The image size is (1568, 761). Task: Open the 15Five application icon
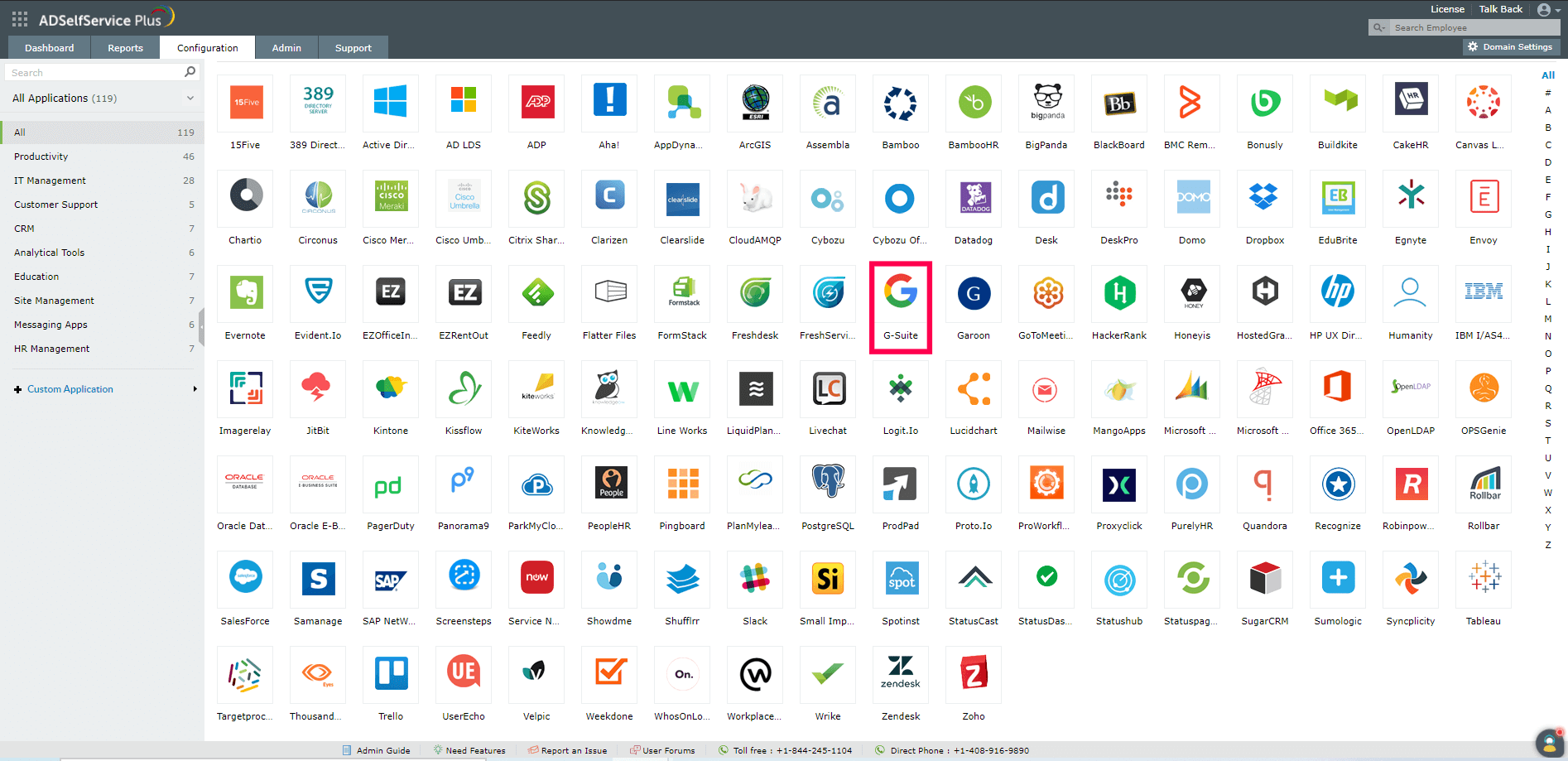246,103
